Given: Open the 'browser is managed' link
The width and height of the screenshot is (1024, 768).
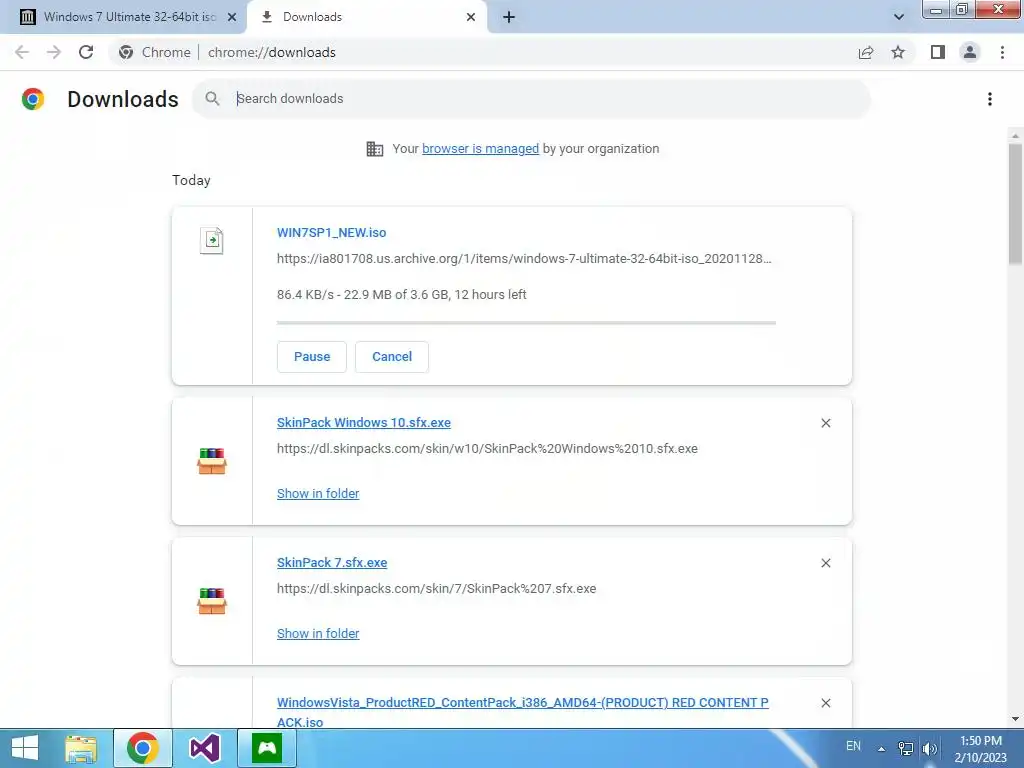Looking at the screenshot, I should tap(481, 148).
